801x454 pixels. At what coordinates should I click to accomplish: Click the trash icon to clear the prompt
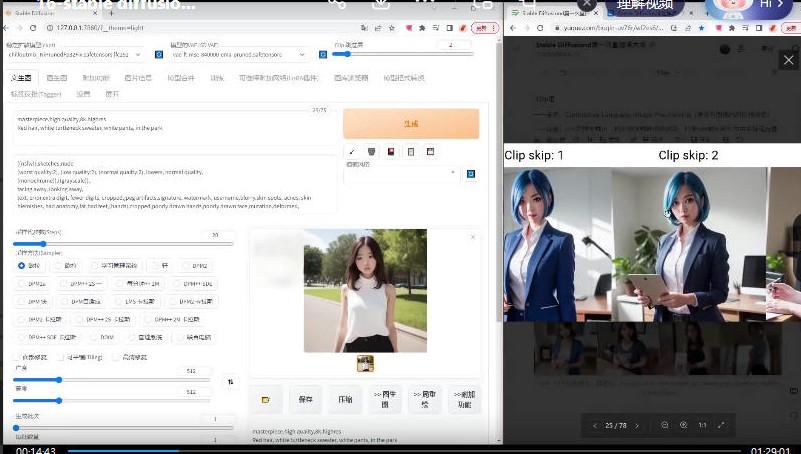click(x=372, y=151)
